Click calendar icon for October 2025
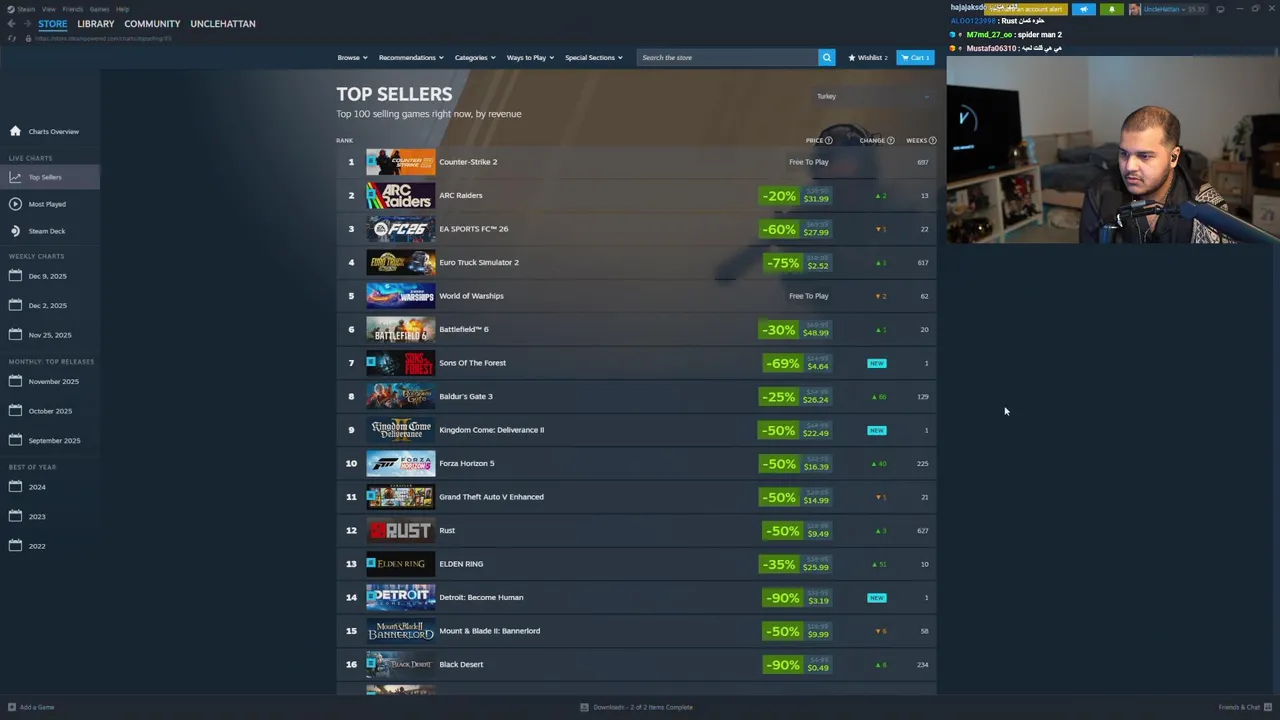This screenshot has height=720, width=1280. 15,411
